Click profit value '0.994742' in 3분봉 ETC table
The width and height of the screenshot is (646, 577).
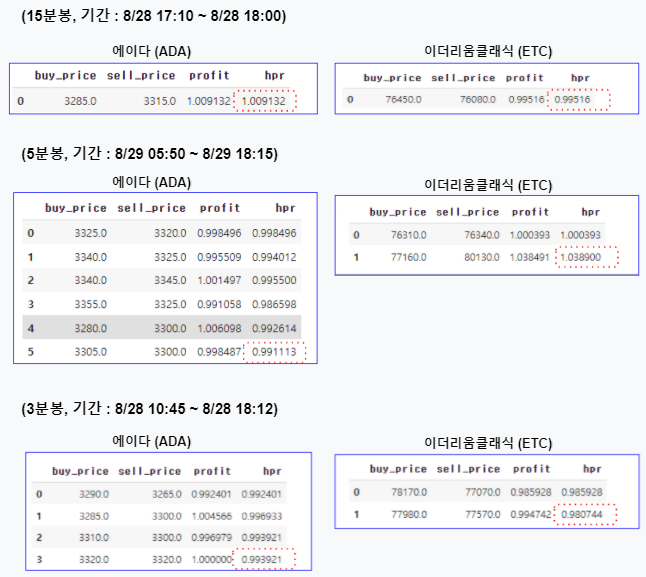(x=531, y=514)
